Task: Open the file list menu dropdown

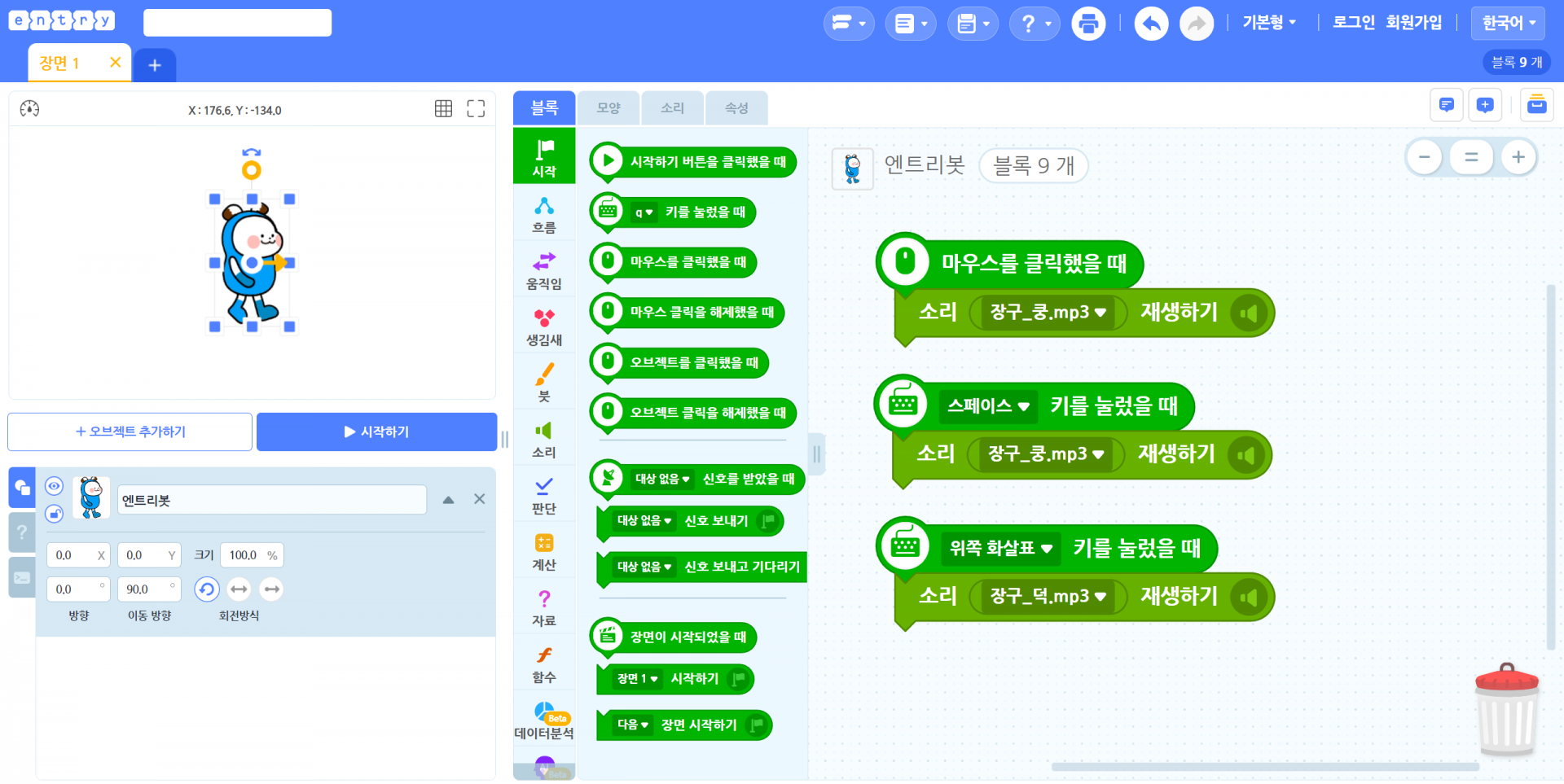Action: (x=911, y=24)
